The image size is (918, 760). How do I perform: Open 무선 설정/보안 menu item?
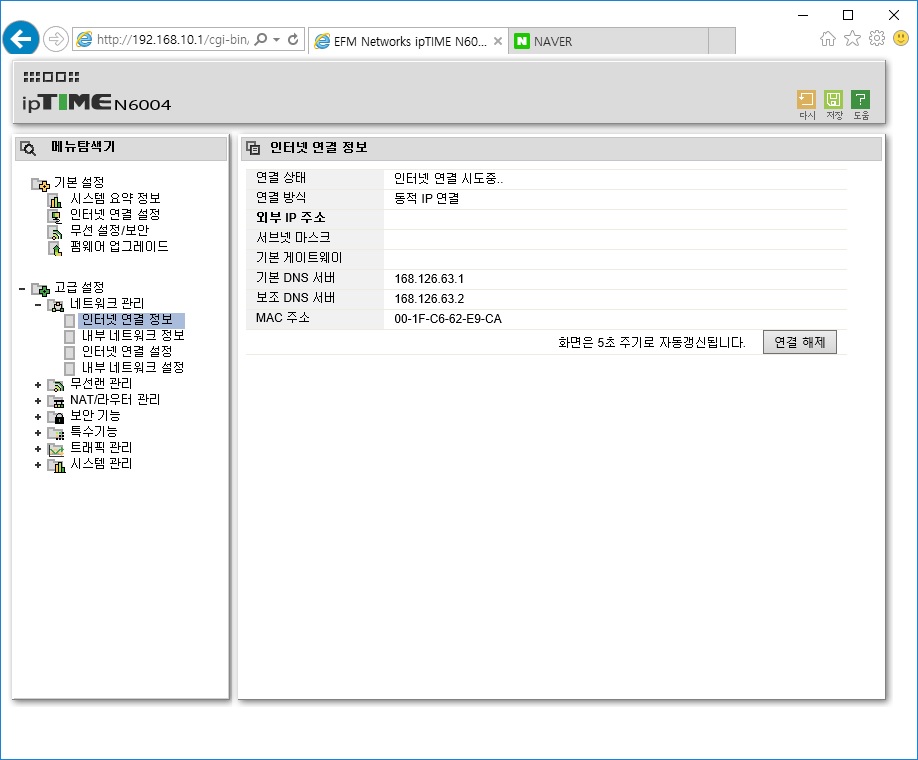109,230
